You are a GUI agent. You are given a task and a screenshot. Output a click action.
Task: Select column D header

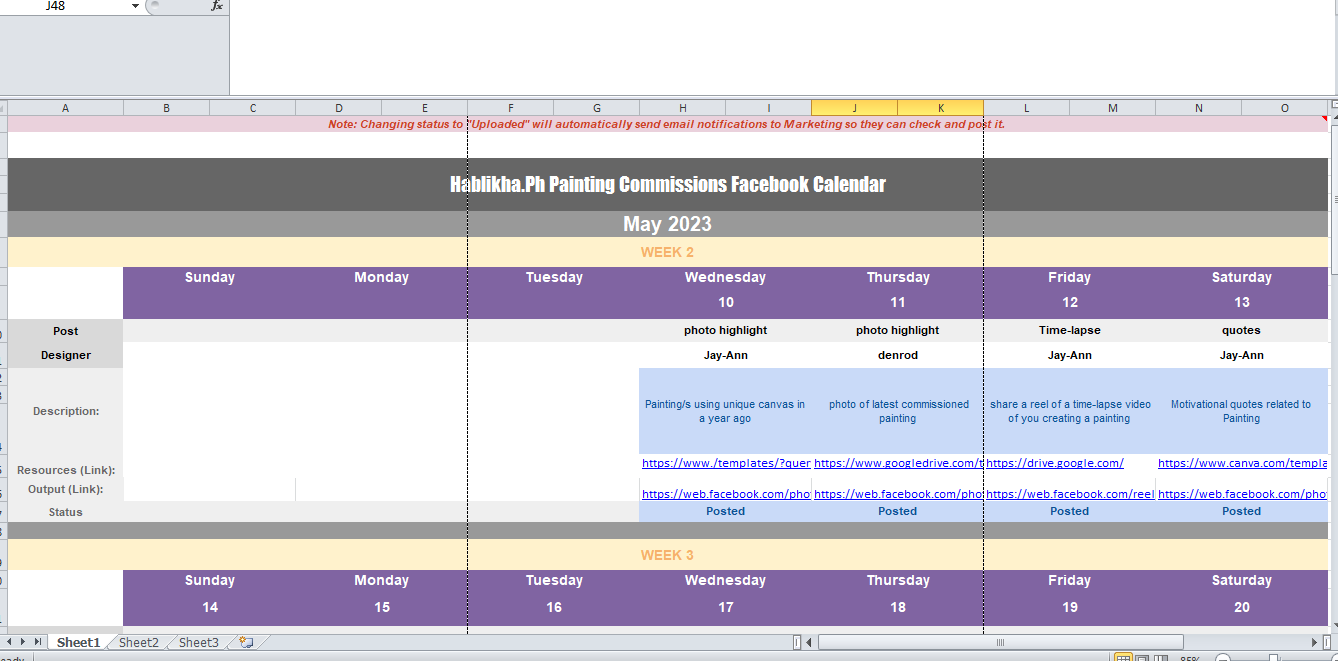pos(338,108)
